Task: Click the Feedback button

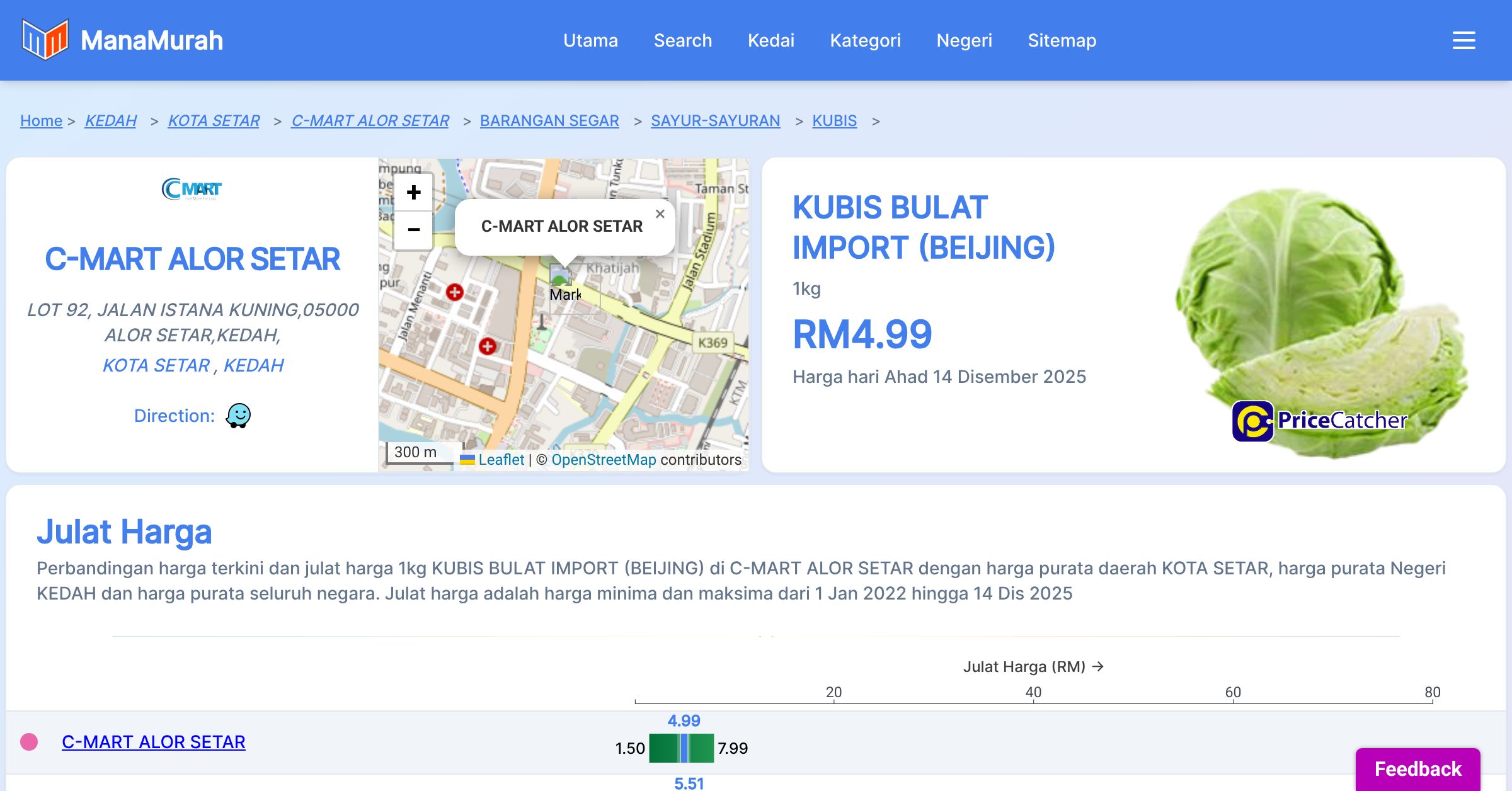Action: 1417,769
